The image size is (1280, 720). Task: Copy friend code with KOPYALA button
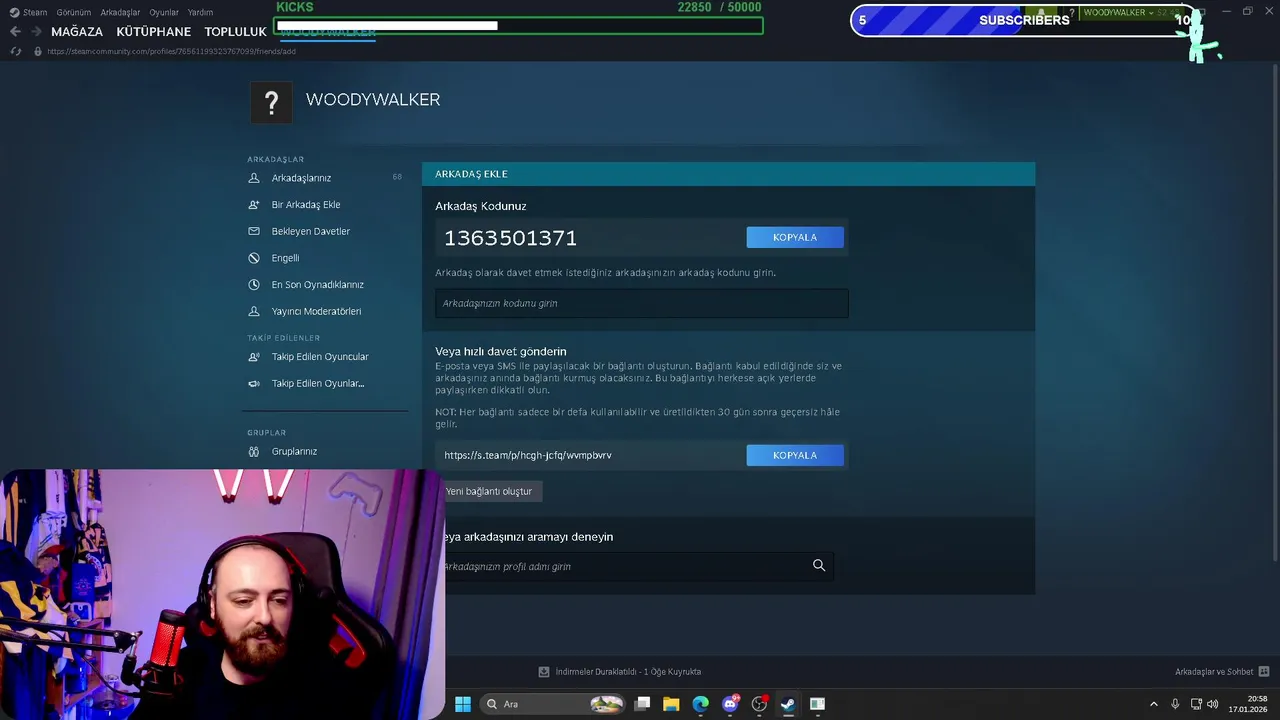(795, 237)
